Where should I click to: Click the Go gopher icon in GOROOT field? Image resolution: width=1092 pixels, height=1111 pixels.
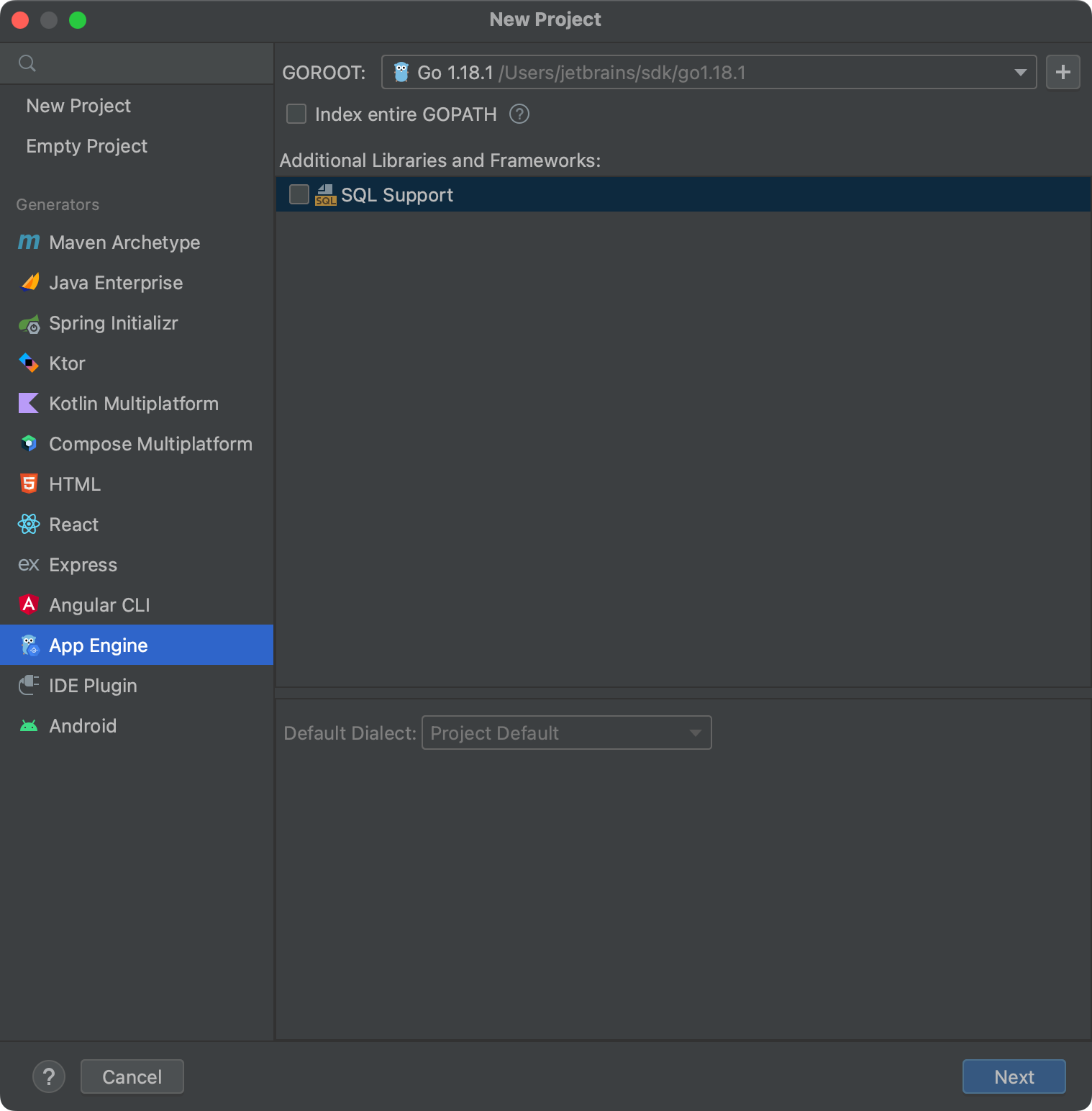(x=401, y=71)
